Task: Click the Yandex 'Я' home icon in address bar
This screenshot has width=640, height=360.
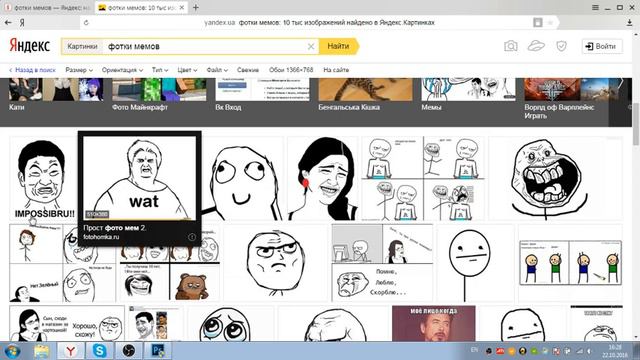Action: pyautogui.click(x=22, y=23)
